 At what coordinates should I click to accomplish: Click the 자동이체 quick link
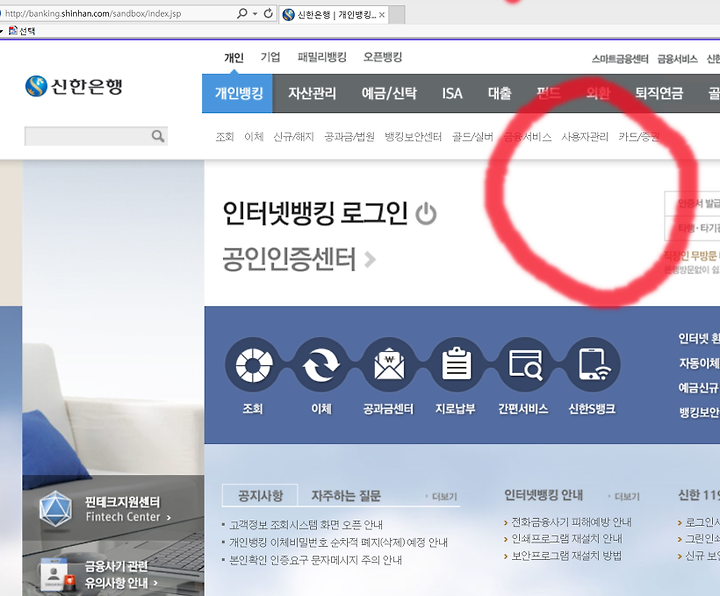[699, 363]
